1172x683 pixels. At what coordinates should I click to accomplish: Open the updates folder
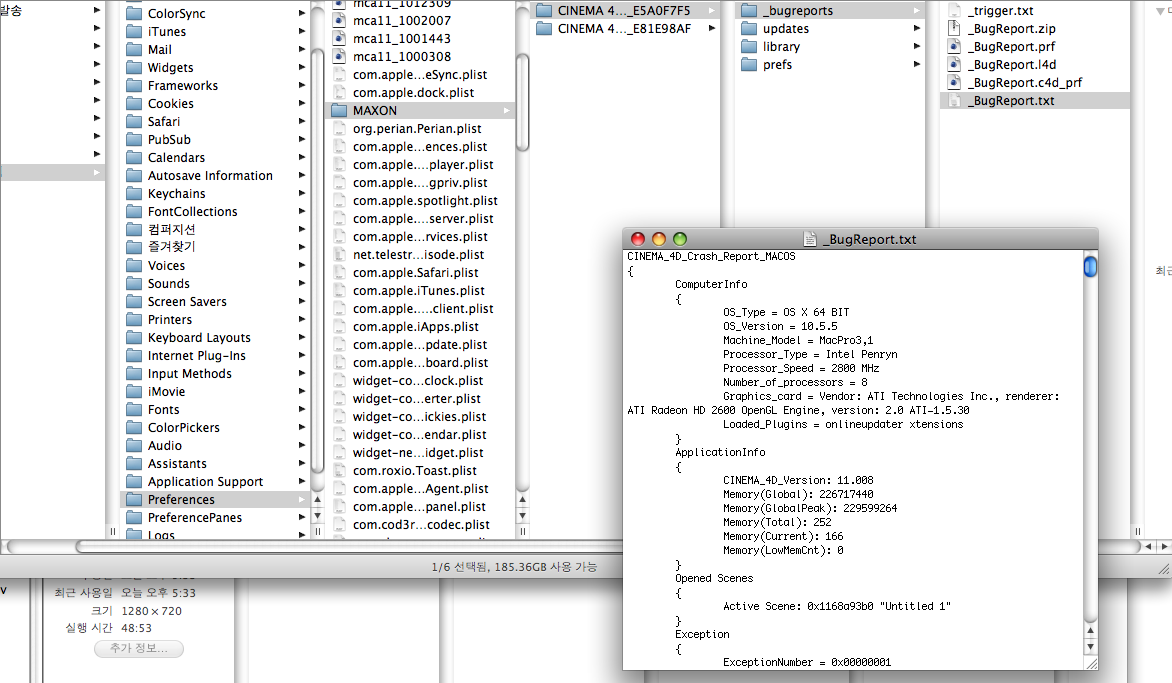(x=786, y=28)
